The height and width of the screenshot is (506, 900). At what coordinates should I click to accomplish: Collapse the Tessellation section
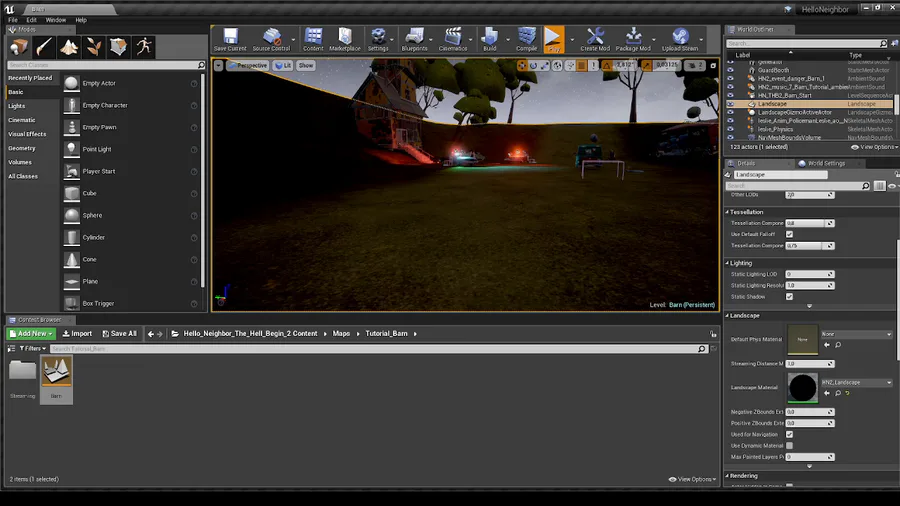point(727,212)
